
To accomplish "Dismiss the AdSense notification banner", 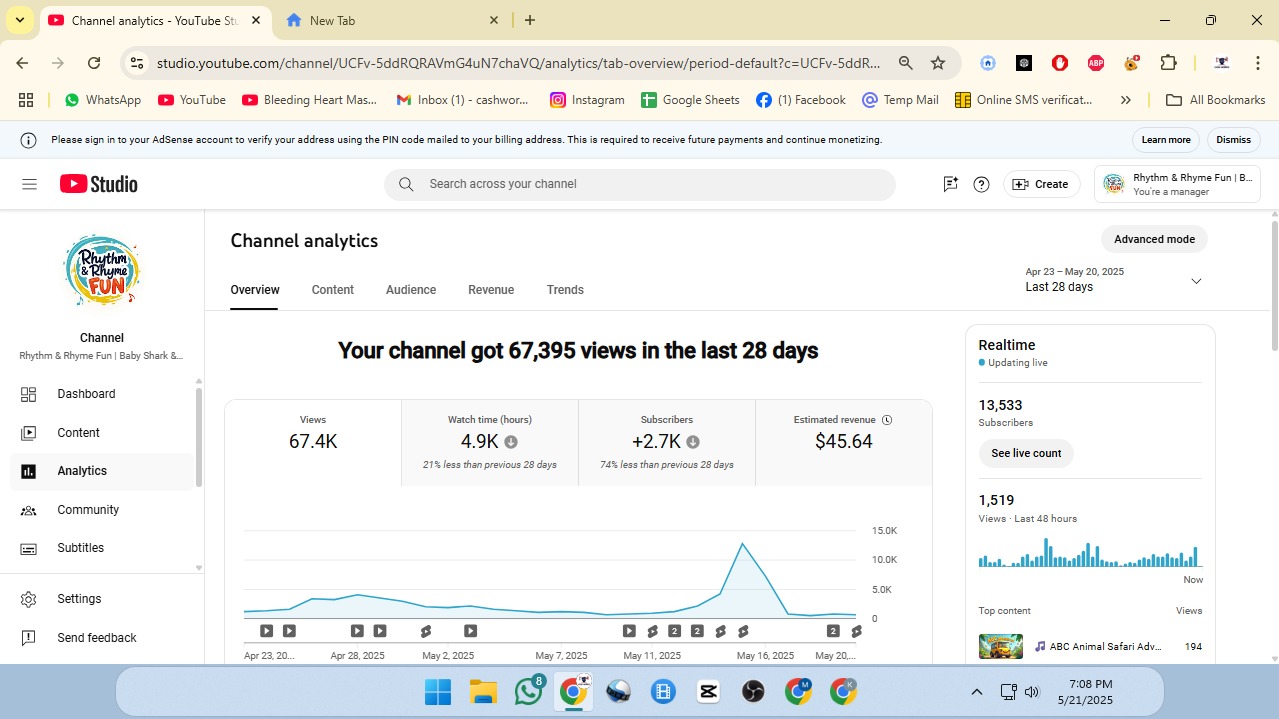I will 1233,140.
